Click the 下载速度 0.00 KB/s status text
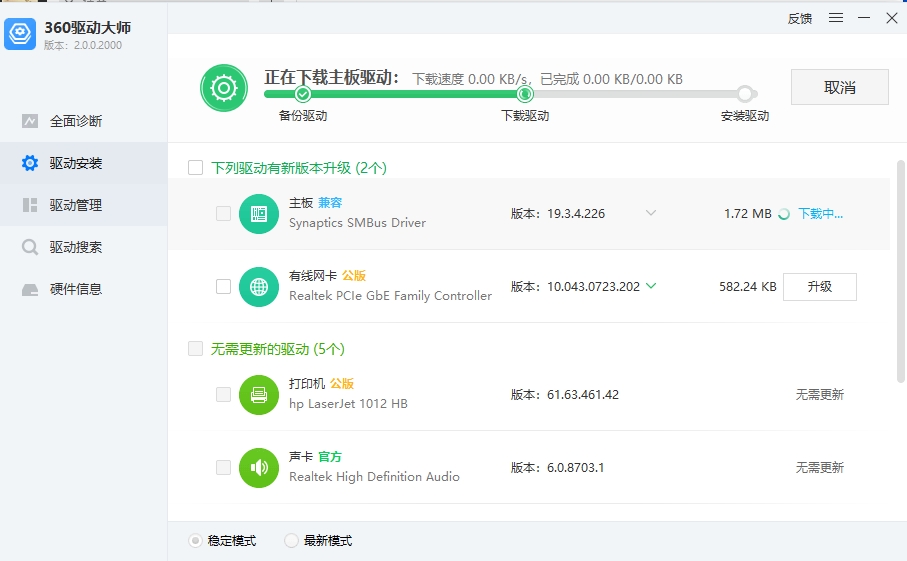 [x=470, y=79]
